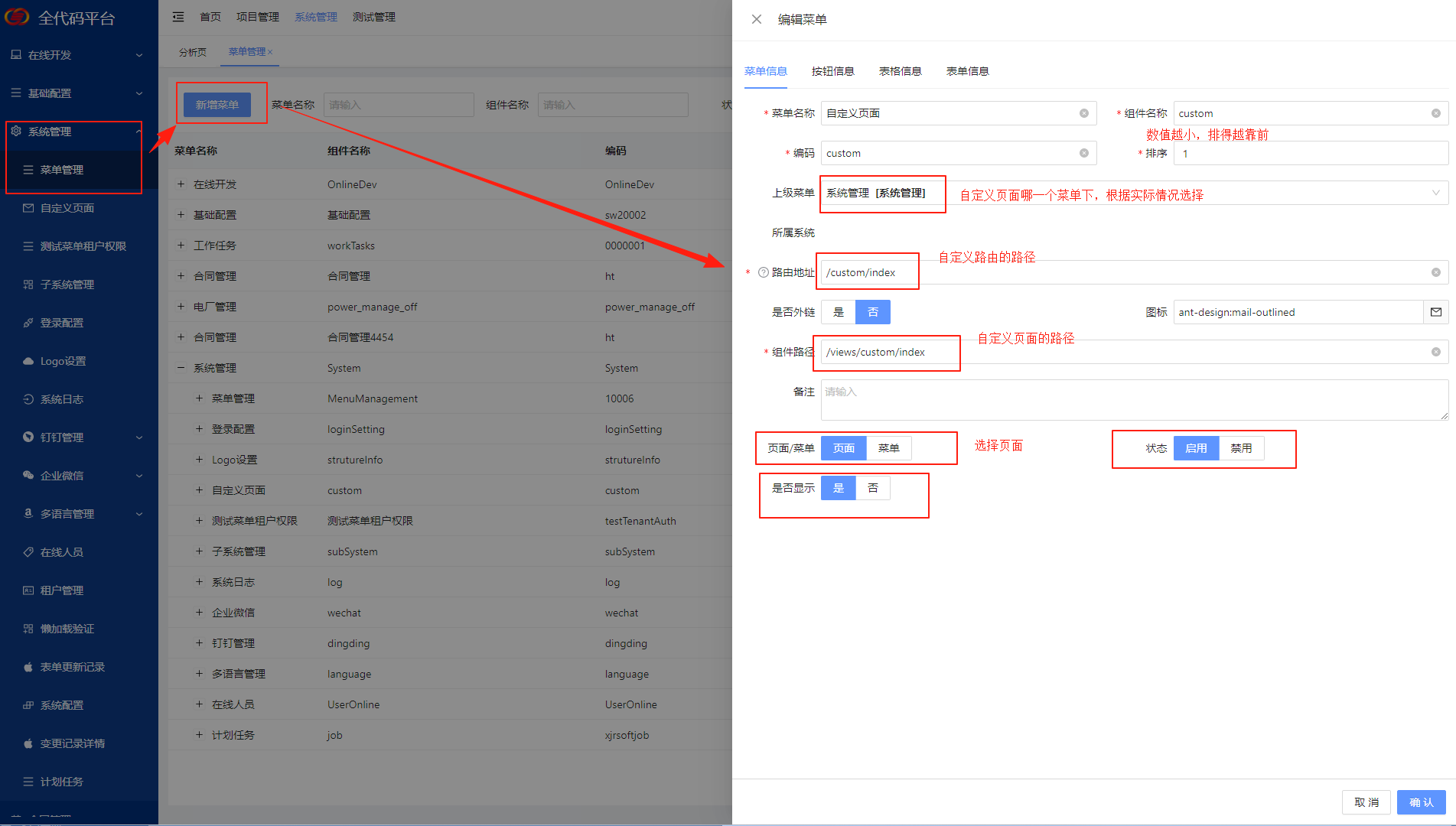Click into the 备注 text area
Screen dimensions: 1456x826
point(1132,400)
